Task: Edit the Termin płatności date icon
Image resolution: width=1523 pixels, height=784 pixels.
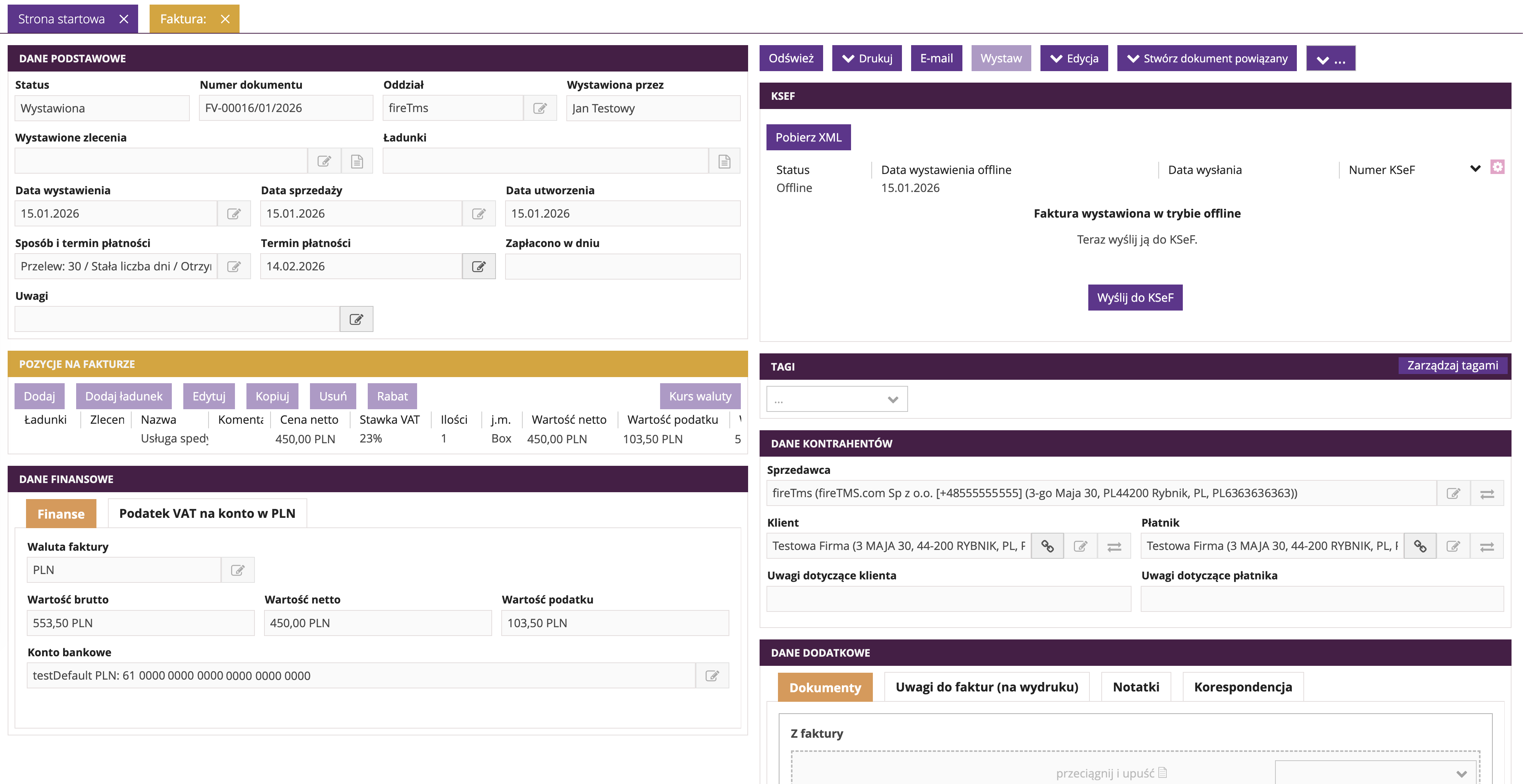Action: coord(478,267)
